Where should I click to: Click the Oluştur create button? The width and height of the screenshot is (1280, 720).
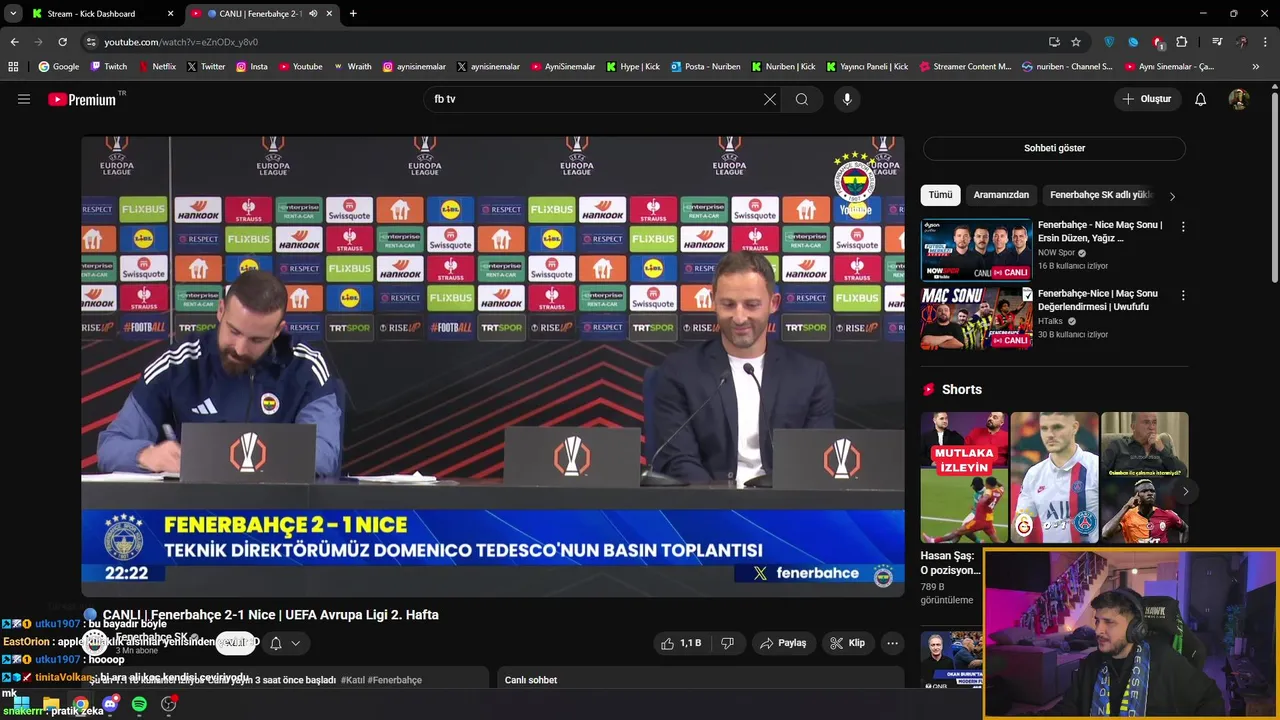coord(1148,99)
